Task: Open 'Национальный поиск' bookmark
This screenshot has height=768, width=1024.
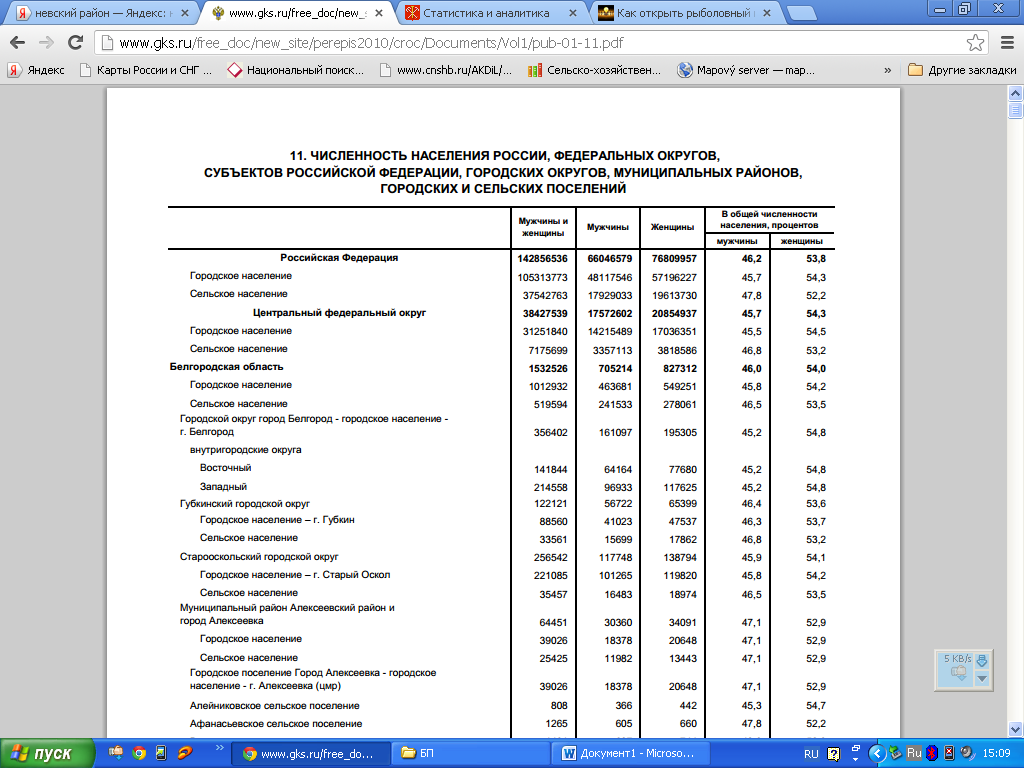Action: pos(296,70)
